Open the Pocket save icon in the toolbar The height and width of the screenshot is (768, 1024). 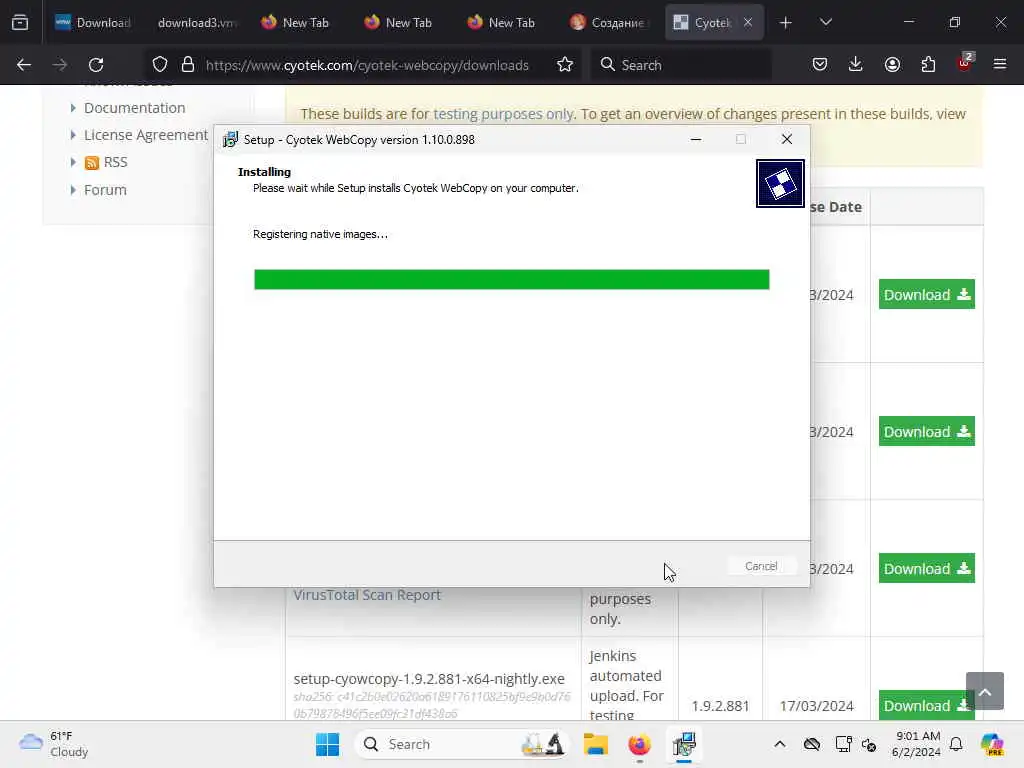820,65
